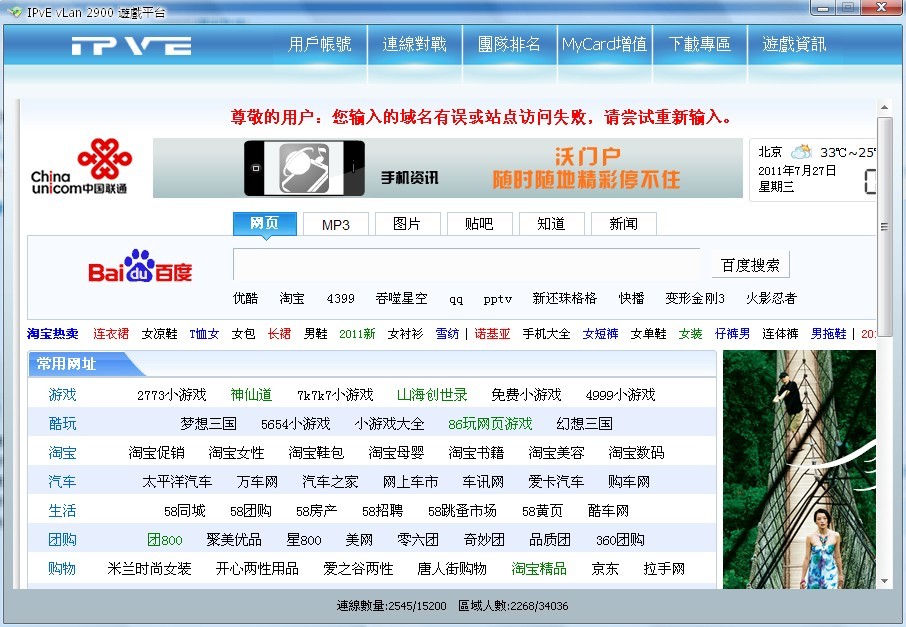Click the 手机大全 link
906x627 pixels.
point(546,333)
